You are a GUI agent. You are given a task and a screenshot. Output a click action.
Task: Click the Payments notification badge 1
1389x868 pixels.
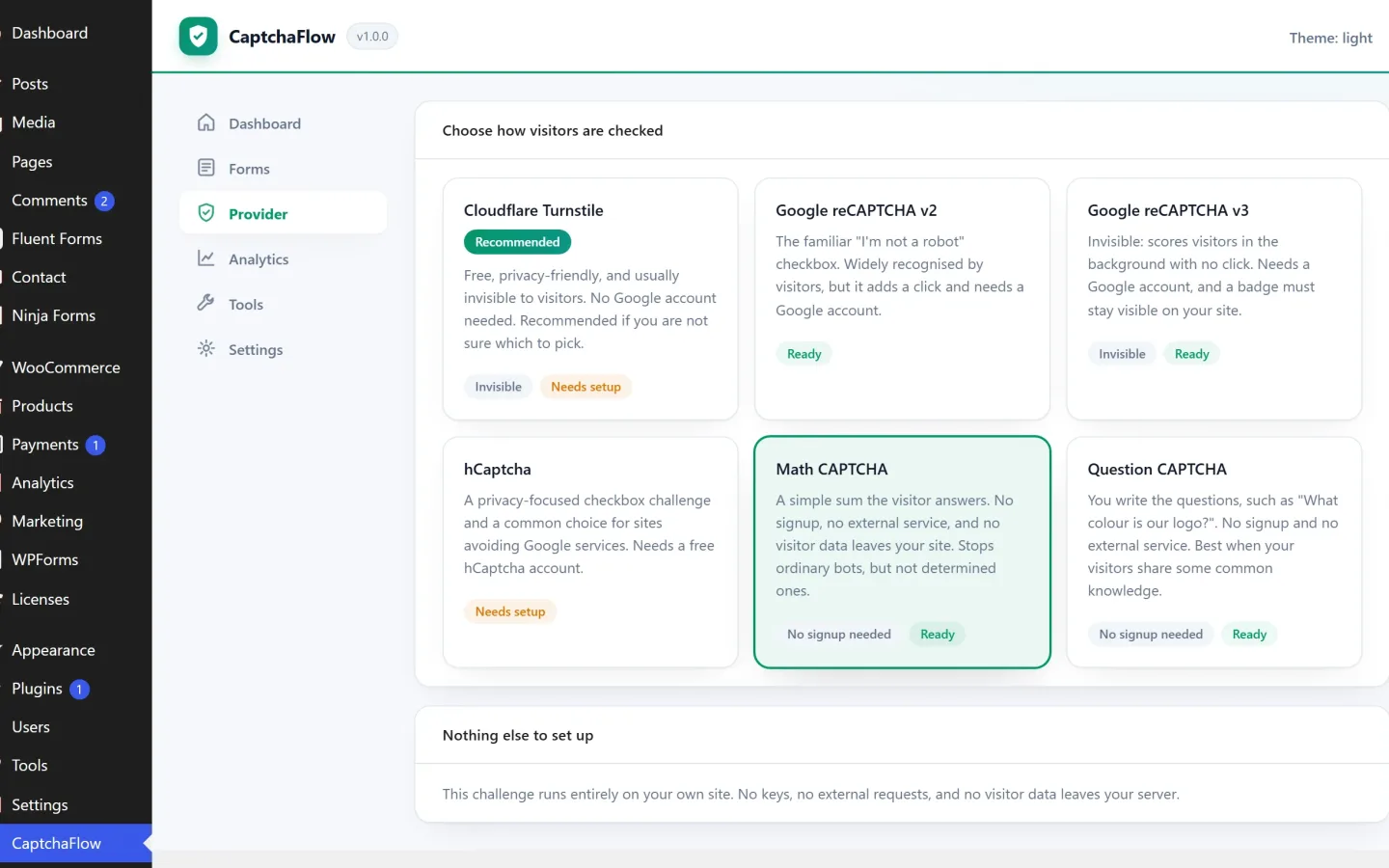[x=95, y=445]
